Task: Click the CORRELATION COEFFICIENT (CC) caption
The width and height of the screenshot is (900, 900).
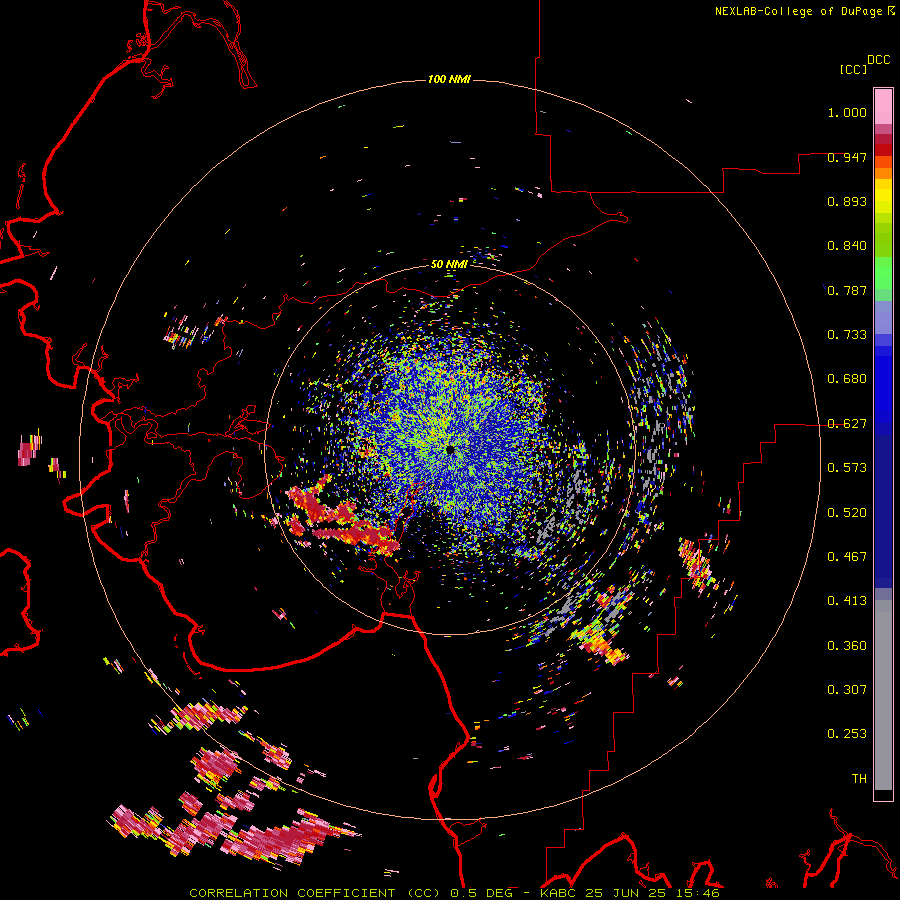Action: tap(315, 893)
